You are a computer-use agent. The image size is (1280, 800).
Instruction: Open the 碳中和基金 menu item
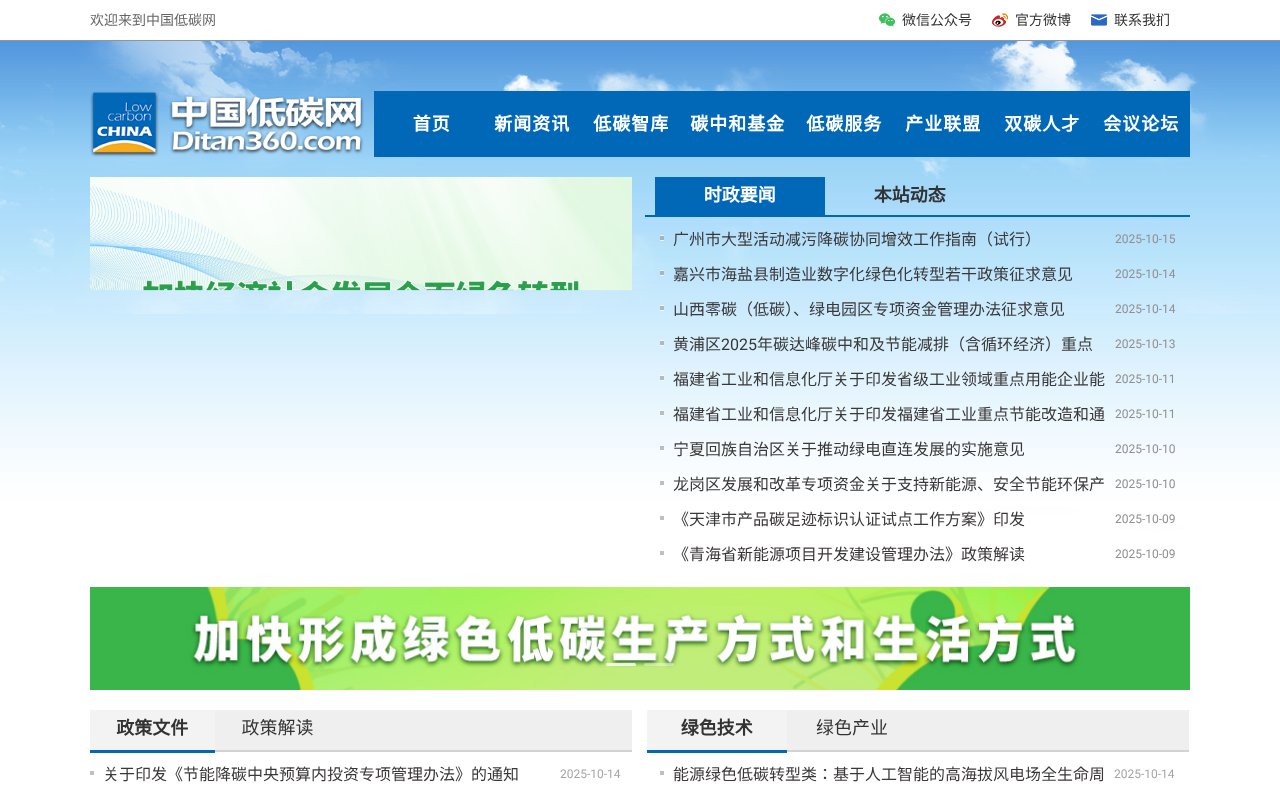click(736, 123)
